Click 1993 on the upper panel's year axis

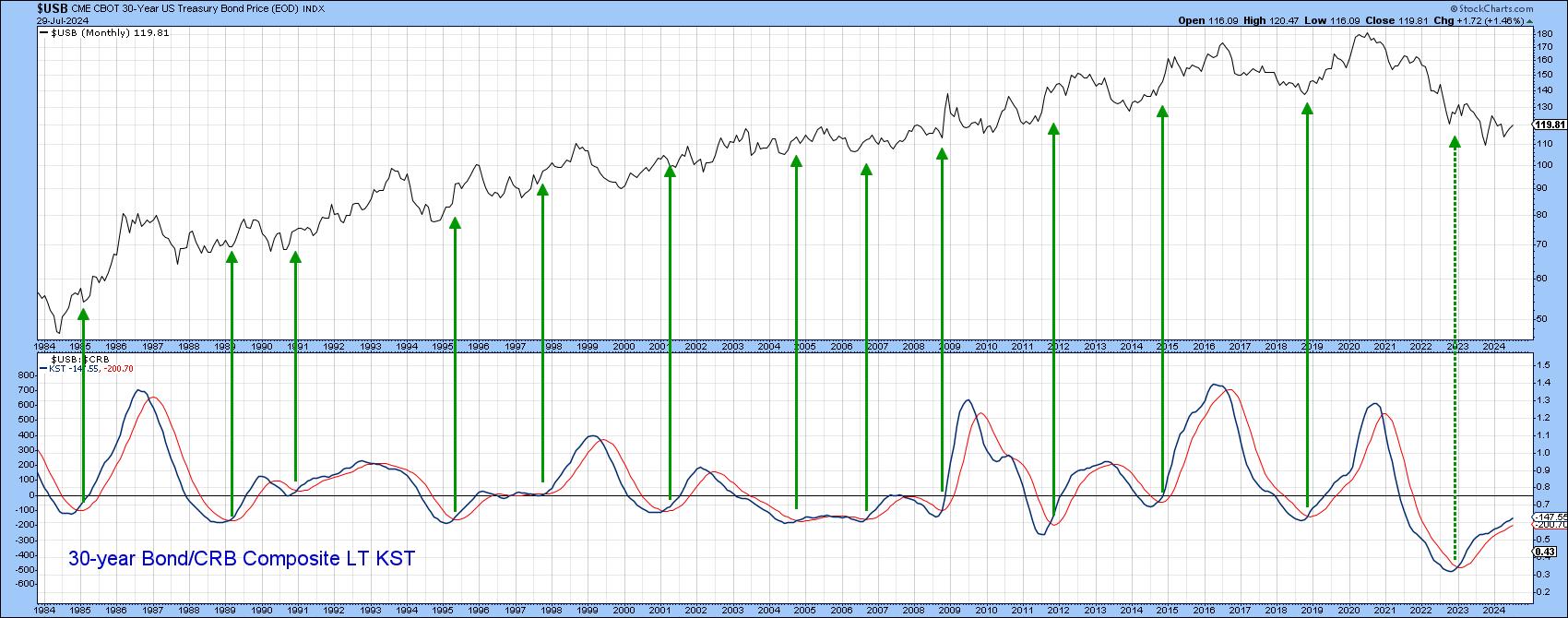[x=371, y=347]
